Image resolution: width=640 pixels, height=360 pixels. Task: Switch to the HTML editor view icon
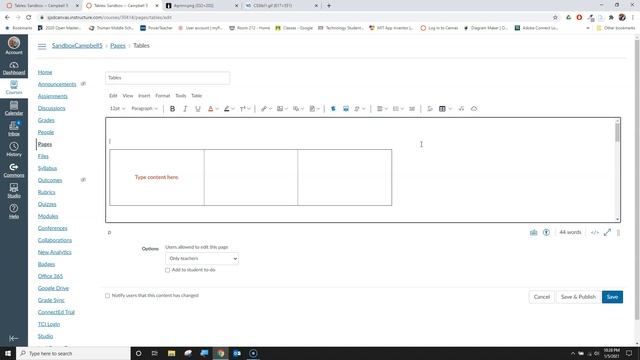[x=595, y=232]
